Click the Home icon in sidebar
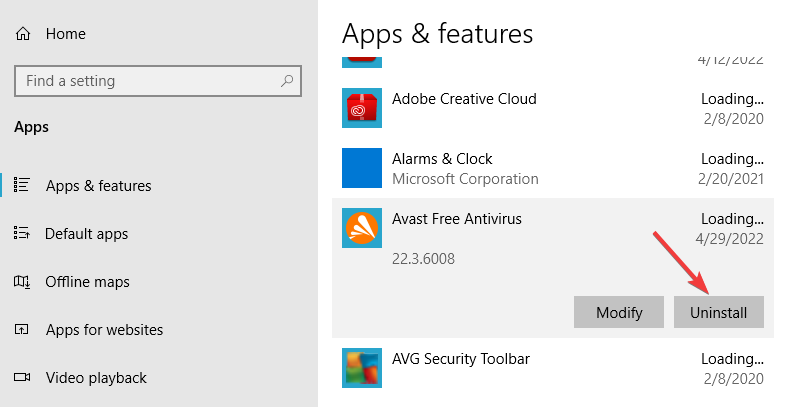The width and height of the screenshot is (793, 407). (23, 34)
